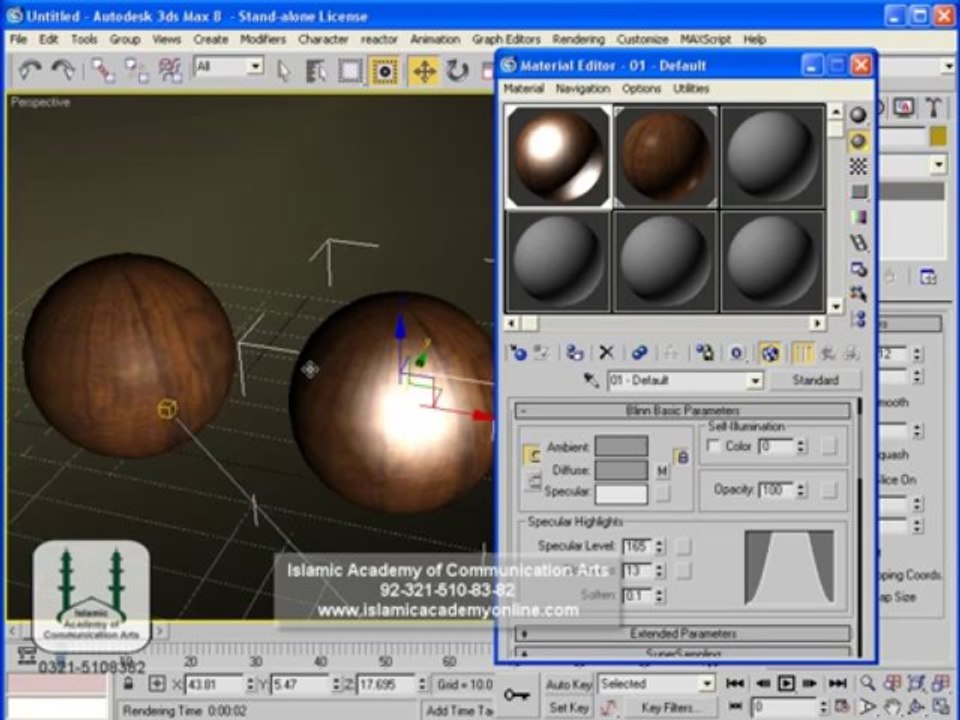Toggle the Set Key button
Image resolution: width=960 pixels, height=720 pixels.
point(568,708)
